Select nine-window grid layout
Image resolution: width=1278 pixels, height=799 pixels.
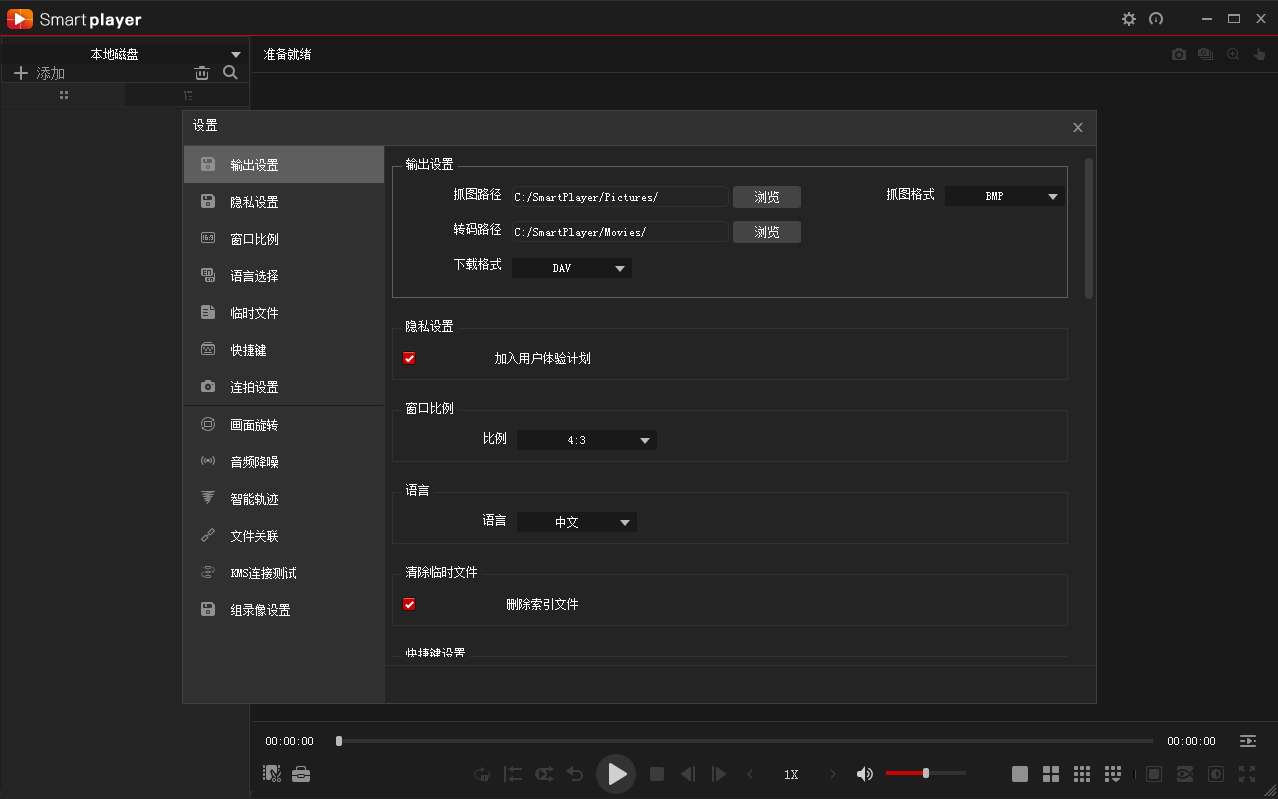[x=1081, y=774]
